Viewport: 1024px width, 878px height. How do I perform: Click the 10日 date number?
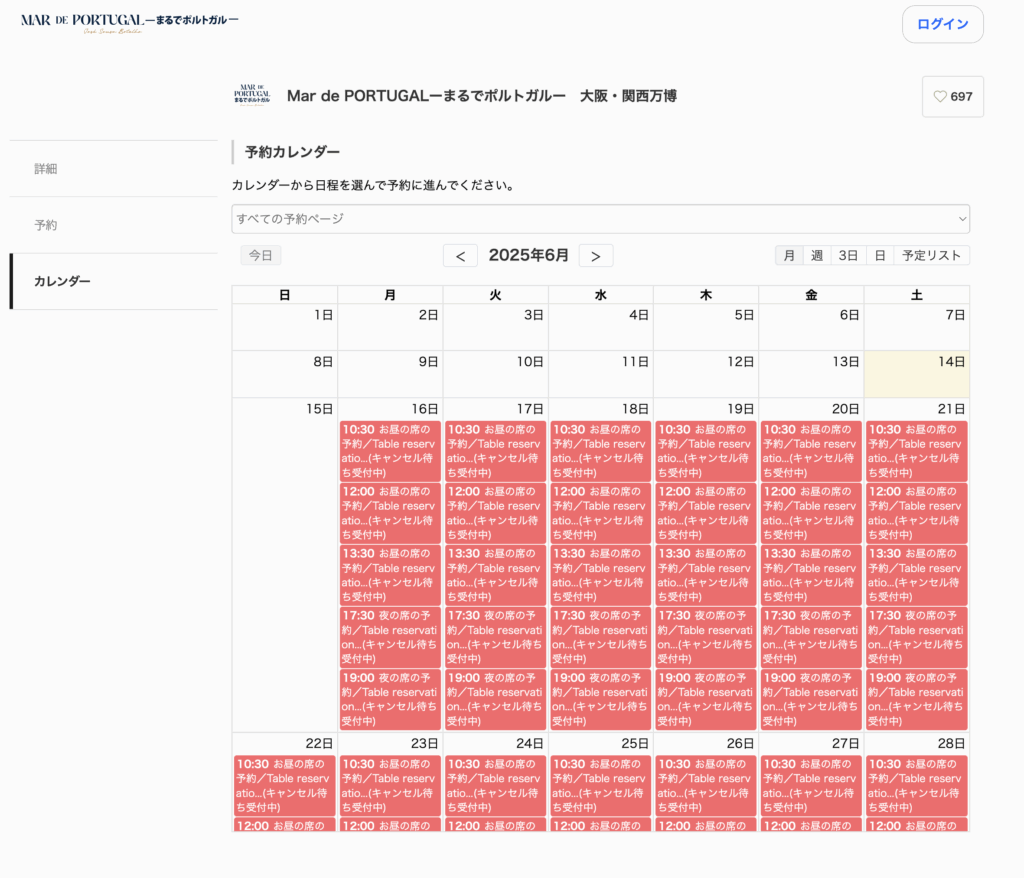[x=530, y=362]
